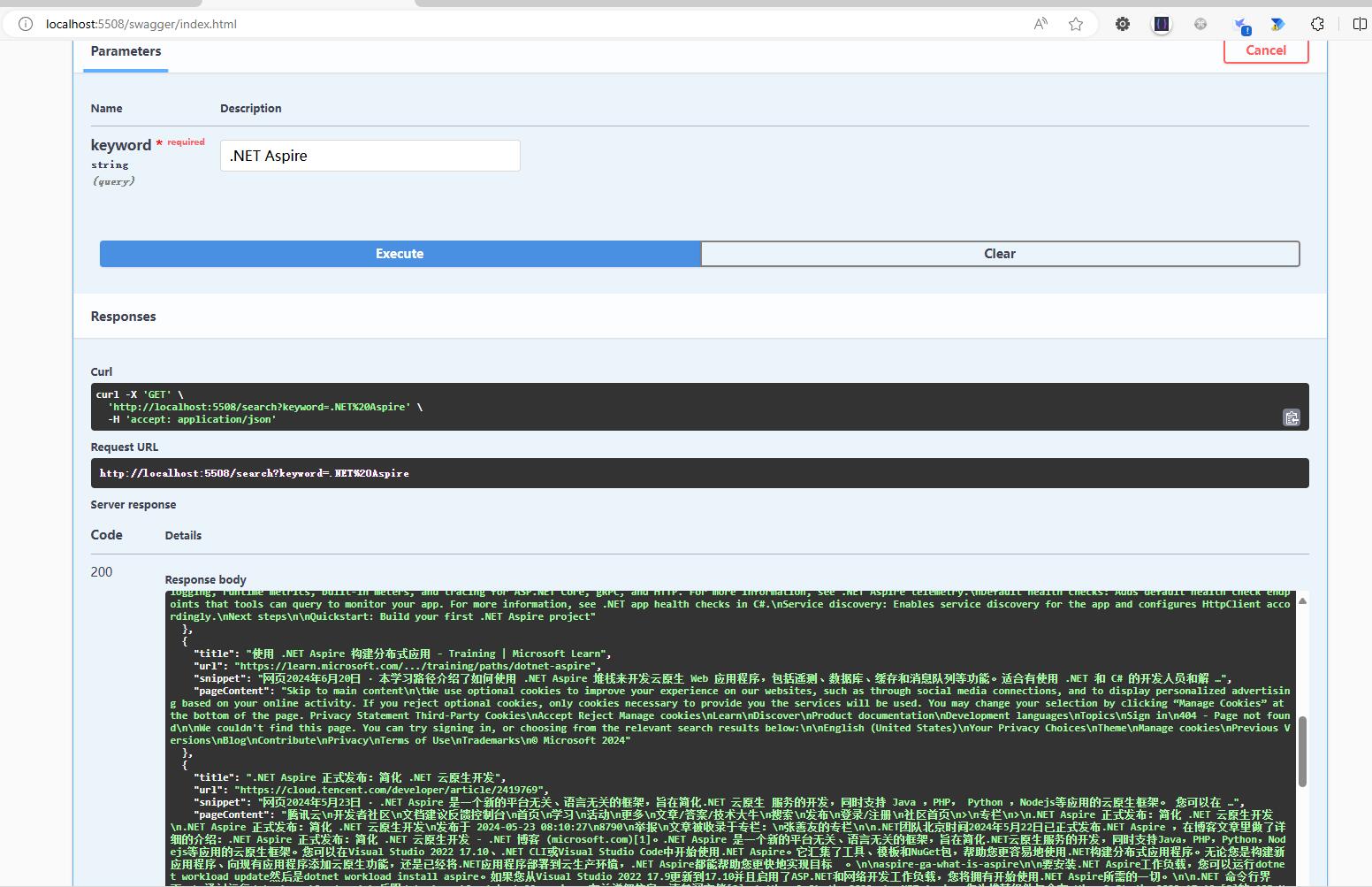Click the site information icon in address bar
Screen dimensions: 1372x887
26,24
